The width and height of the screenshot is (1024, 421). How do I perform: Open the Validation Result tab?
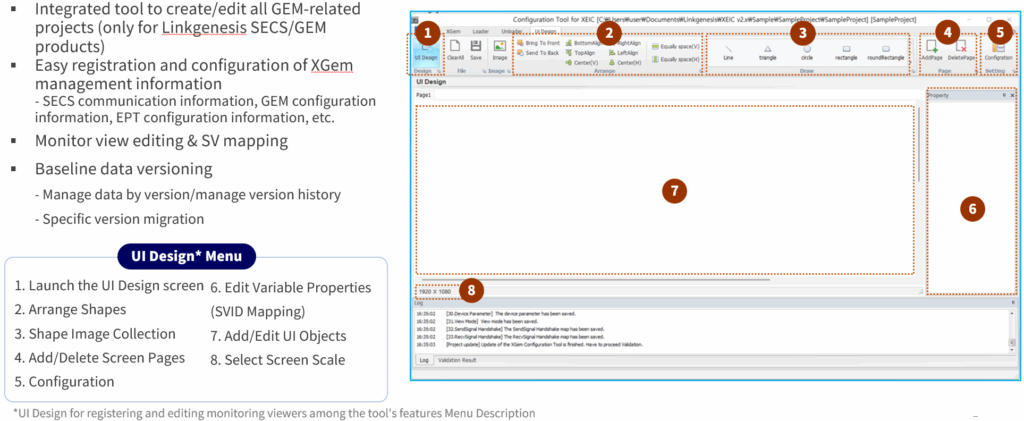[456, 360]
